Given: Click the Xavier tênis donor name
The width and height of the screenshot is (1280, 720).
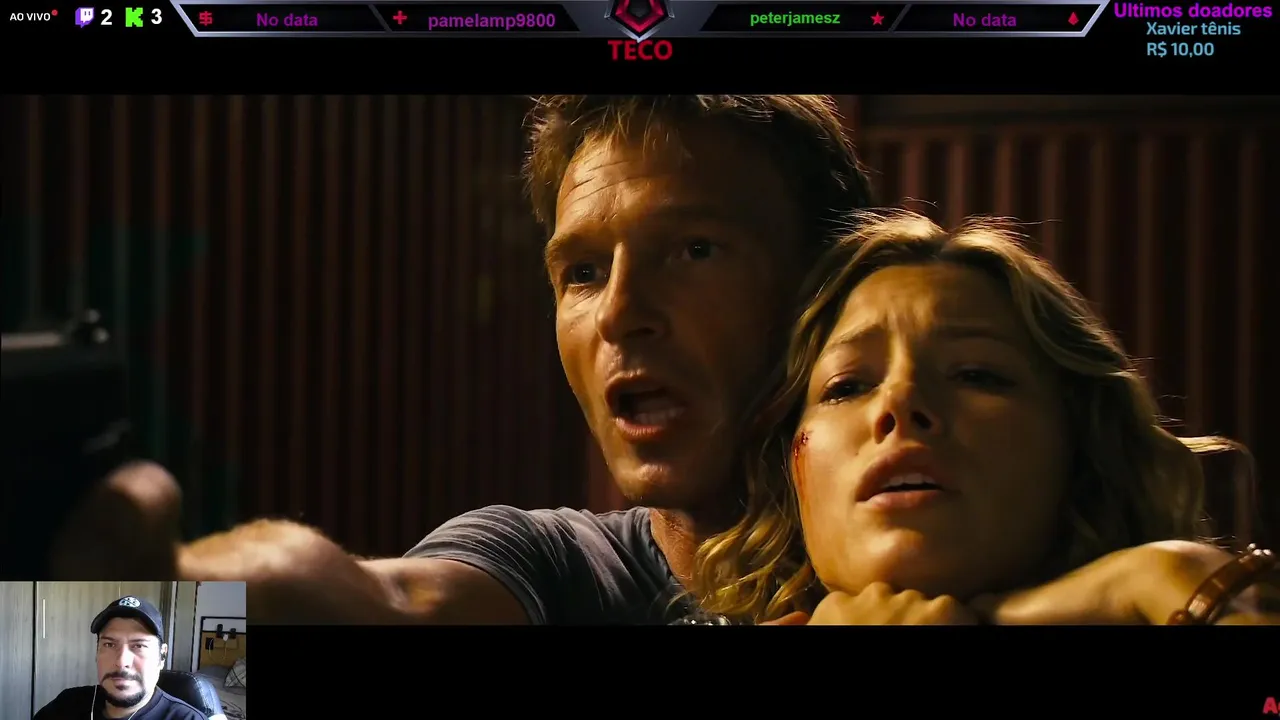Looking at the screenshot, I should pyautogui.click(x=1193, y=29).
